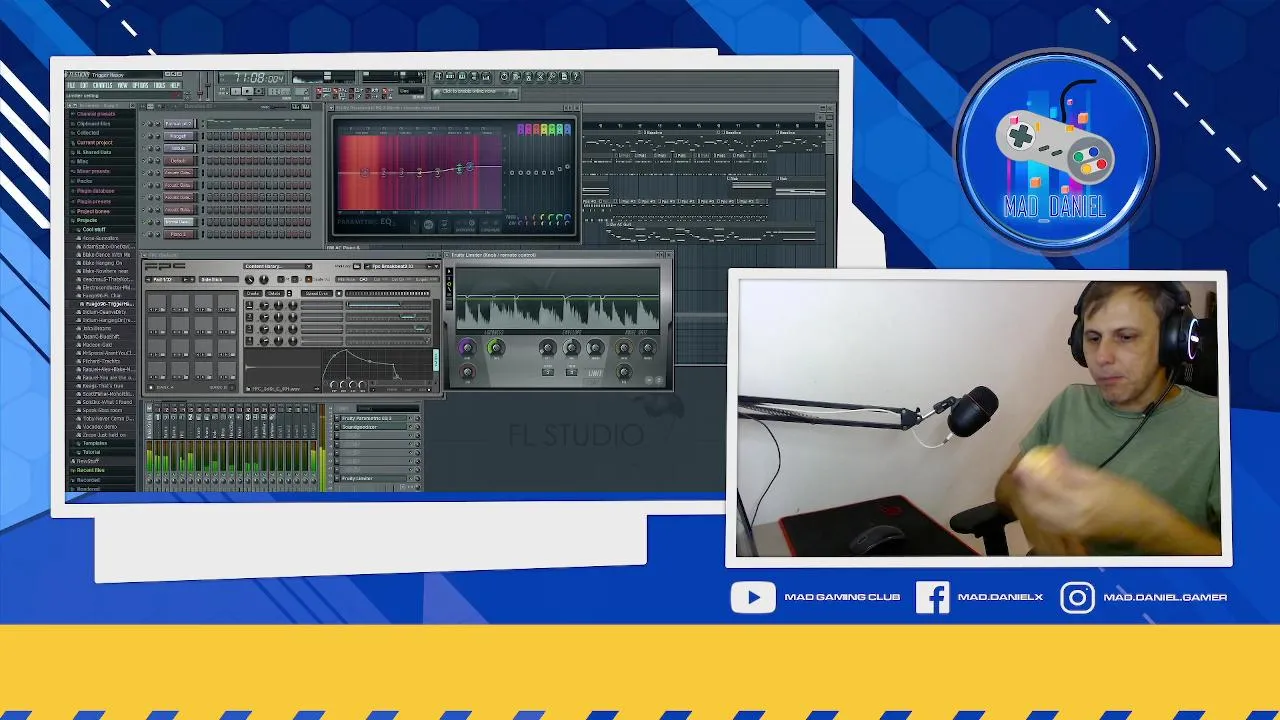This screenshot has height=720, width=1280.
Task: Click the purple gain knob in Fruity Limiter
Action: click(467, 347)
